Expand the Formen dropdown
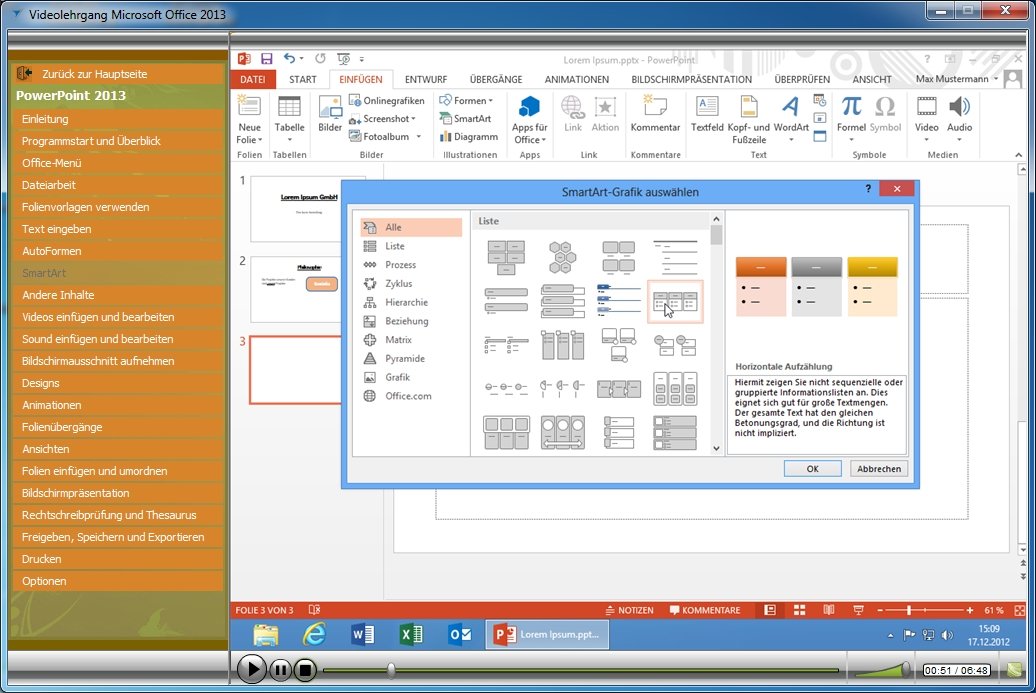 pos(490,101)
